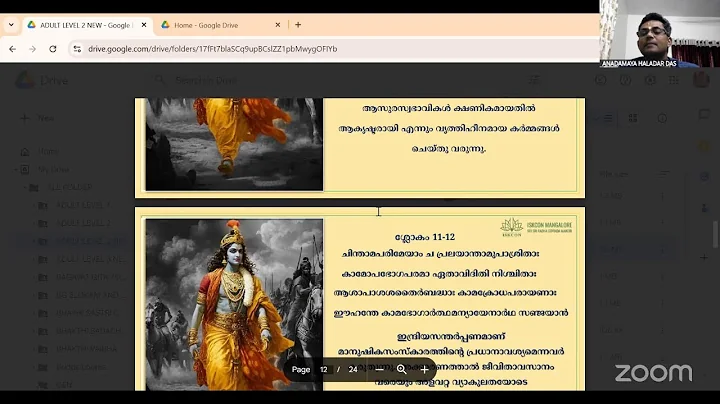The image size is (720, 404).
Task: Reset zoom with the magnifier icon
Action: (401, 370)
